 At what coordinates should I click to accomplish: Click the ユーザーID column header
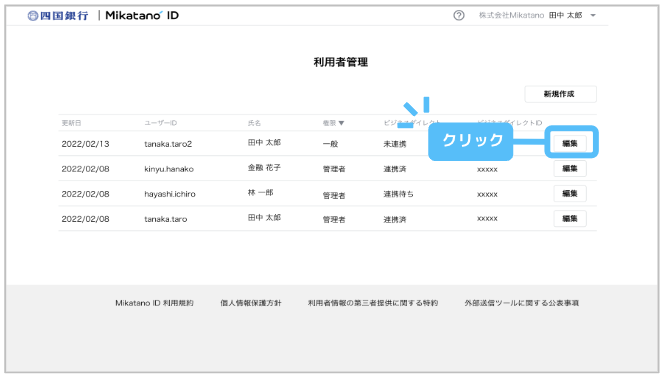(x=160, y=123)
